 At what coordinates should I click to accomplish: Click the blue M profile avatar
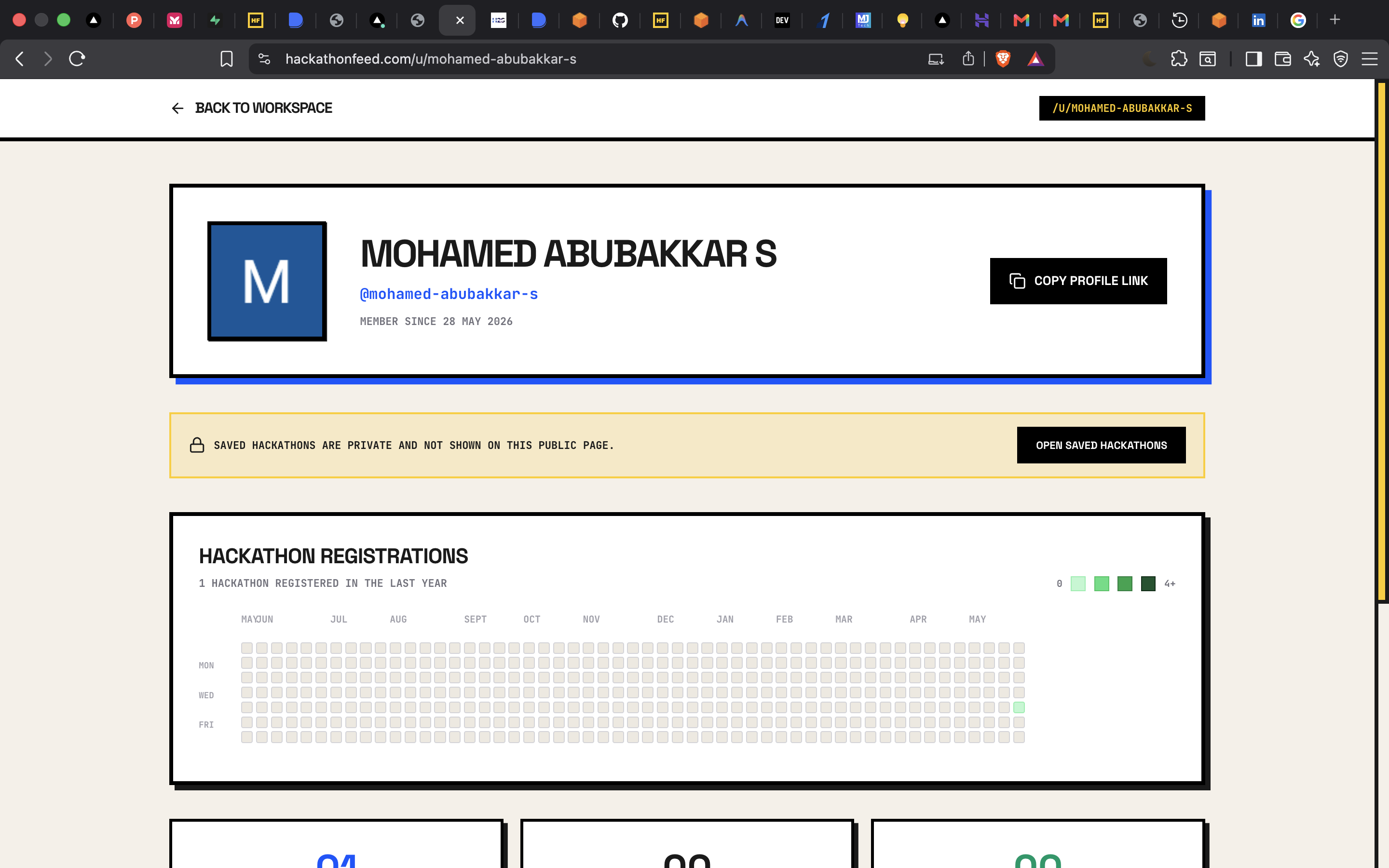pyautogui.click(x=267, y=281)
